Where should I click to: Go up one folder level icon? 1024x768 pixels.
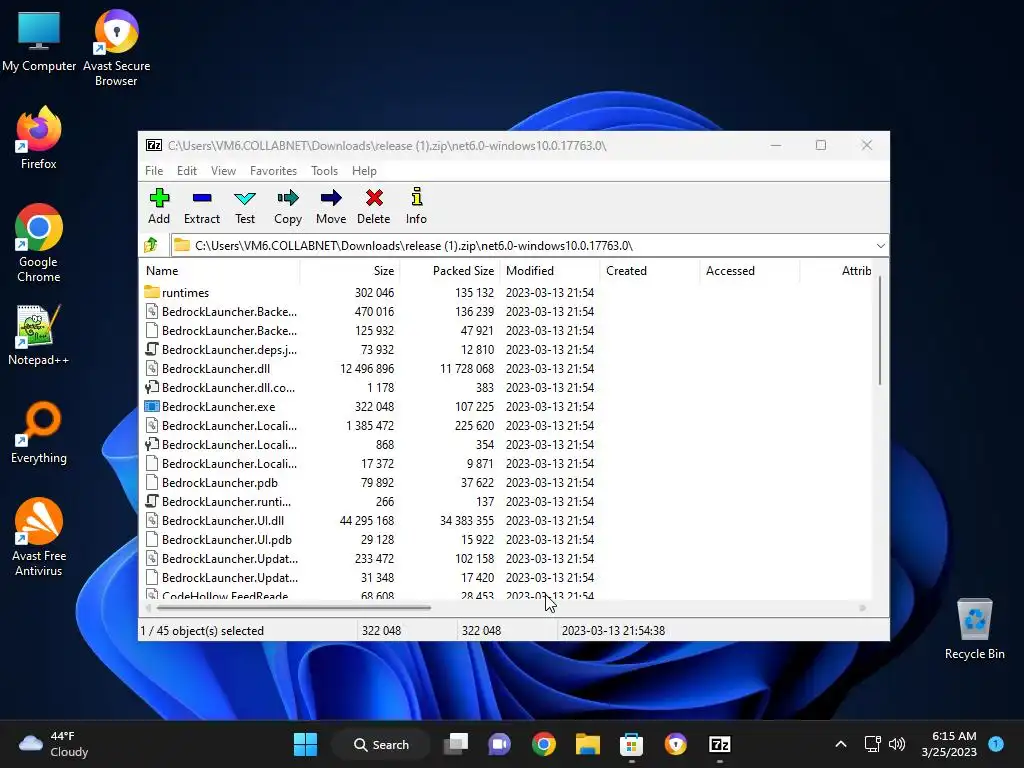click(x=152, y=246)
